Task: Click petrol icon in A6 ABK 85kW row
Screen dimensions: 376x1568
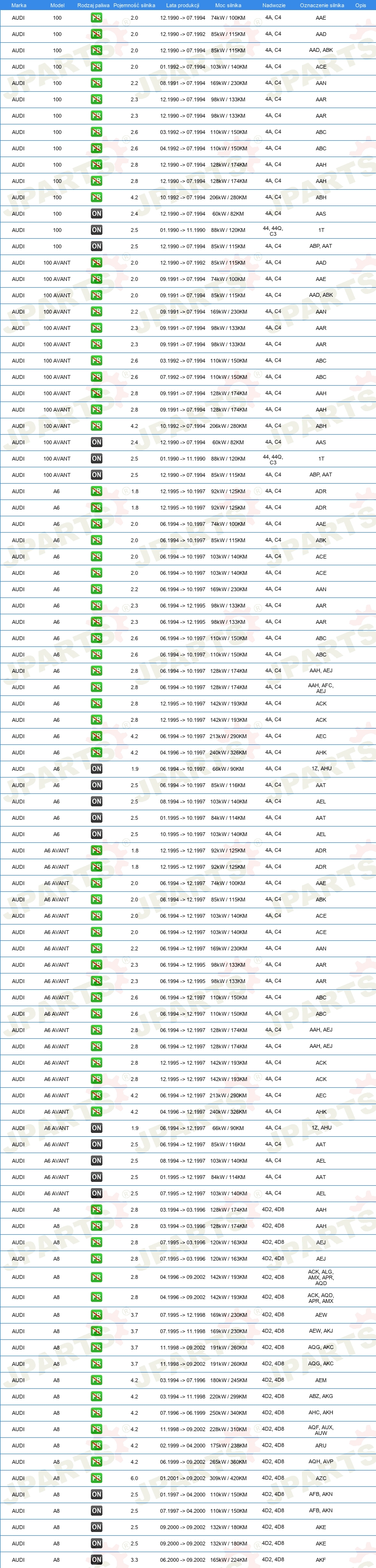Action: [96, 541]
